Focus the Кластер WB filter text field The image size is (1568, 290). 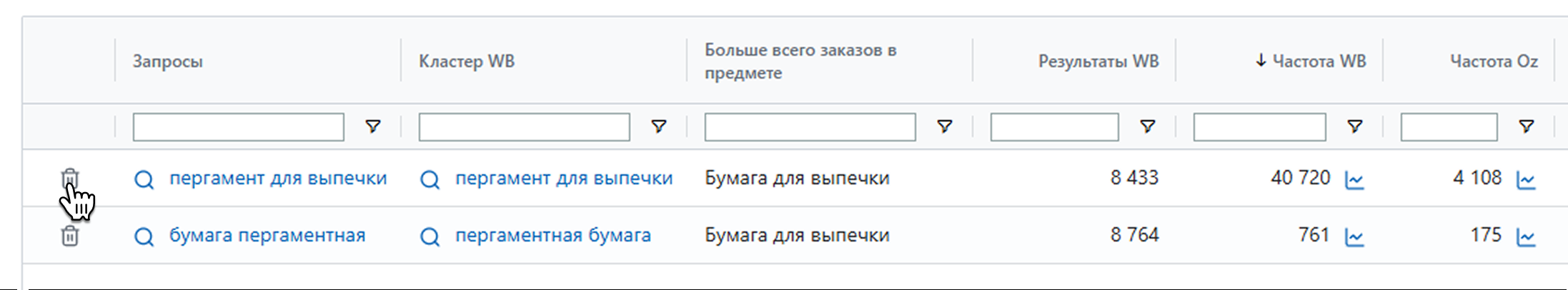524,127
